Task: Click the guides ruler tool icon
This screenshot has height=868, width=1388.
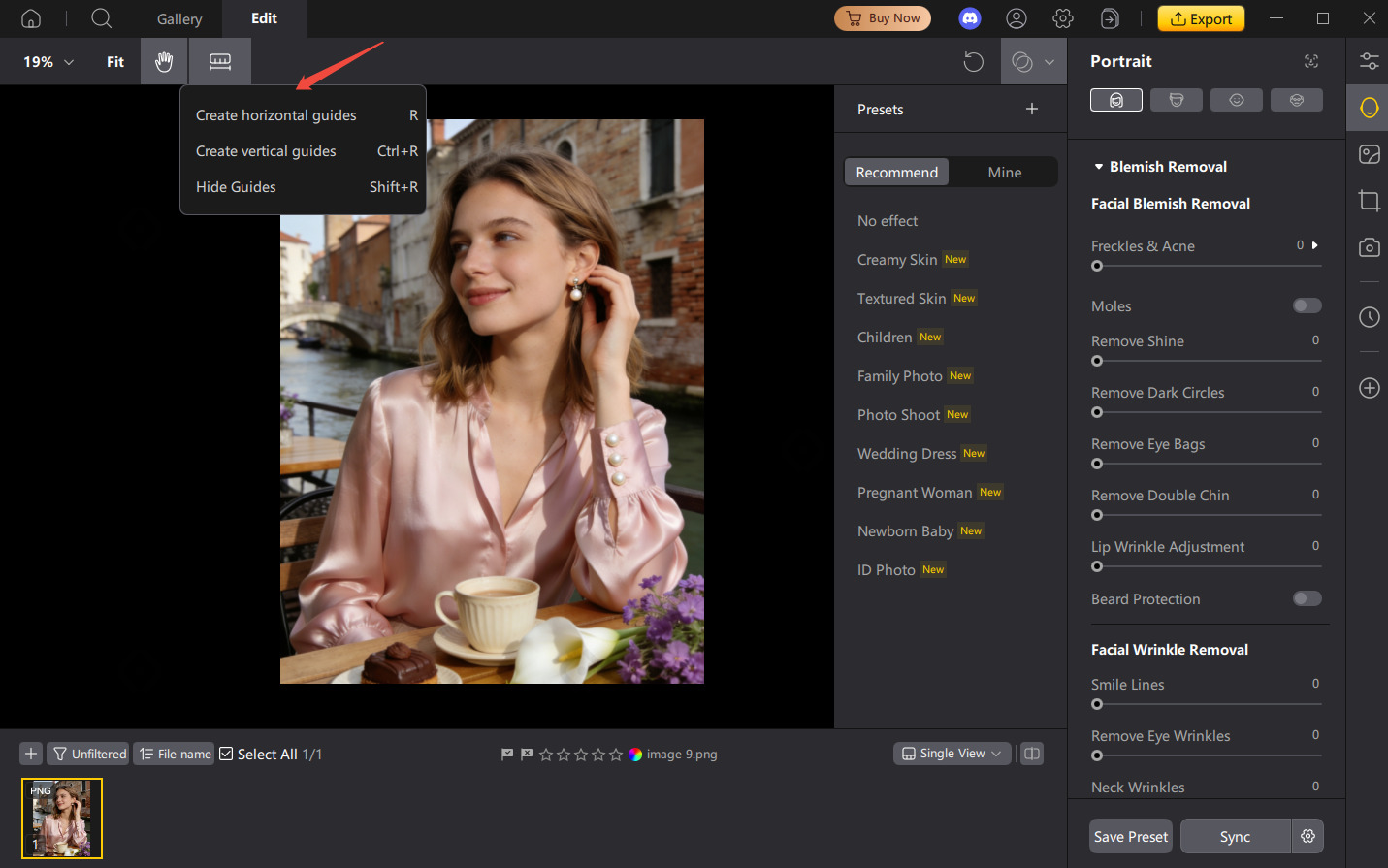Action: (x=220, y=62)
